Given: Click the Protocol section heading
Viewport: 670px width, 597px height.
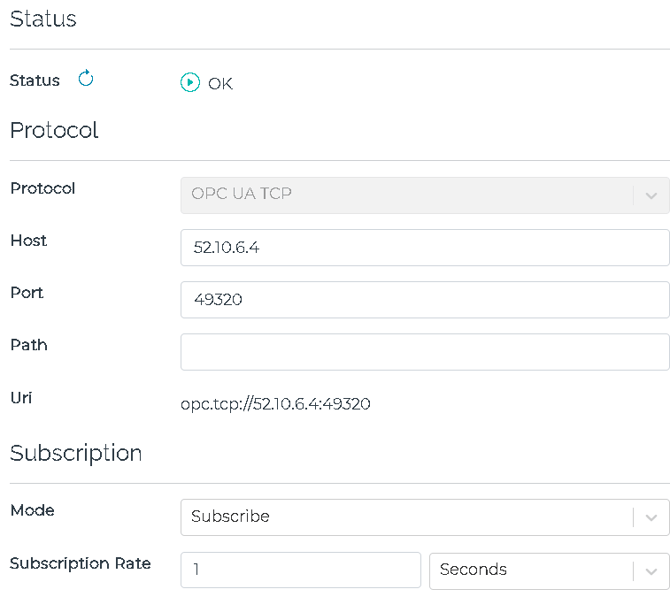Looking at the screenshot, I should (x=54, y=131).
